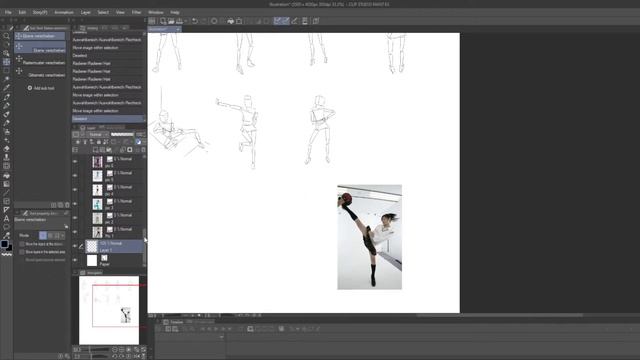The height and width of the screenshot is (360, 640).
Task: Click the Redo arrow icon
Action: (204, 21)
